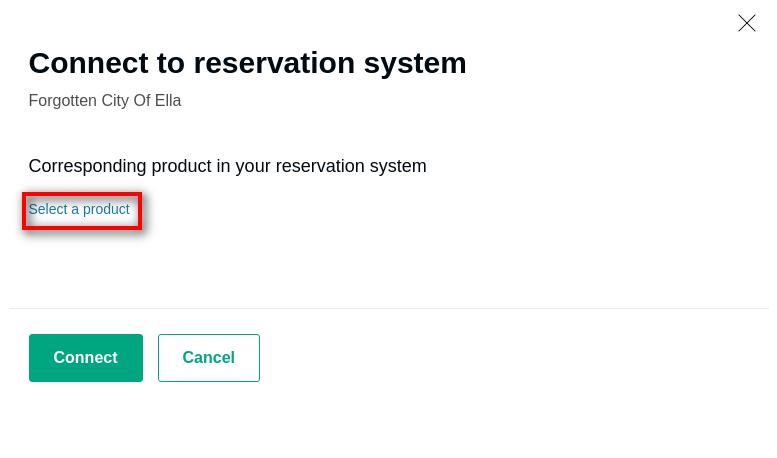Hit the outlined Cancel button beside Connect
Screen dimensions: 777x458
(x=208, y=358)
